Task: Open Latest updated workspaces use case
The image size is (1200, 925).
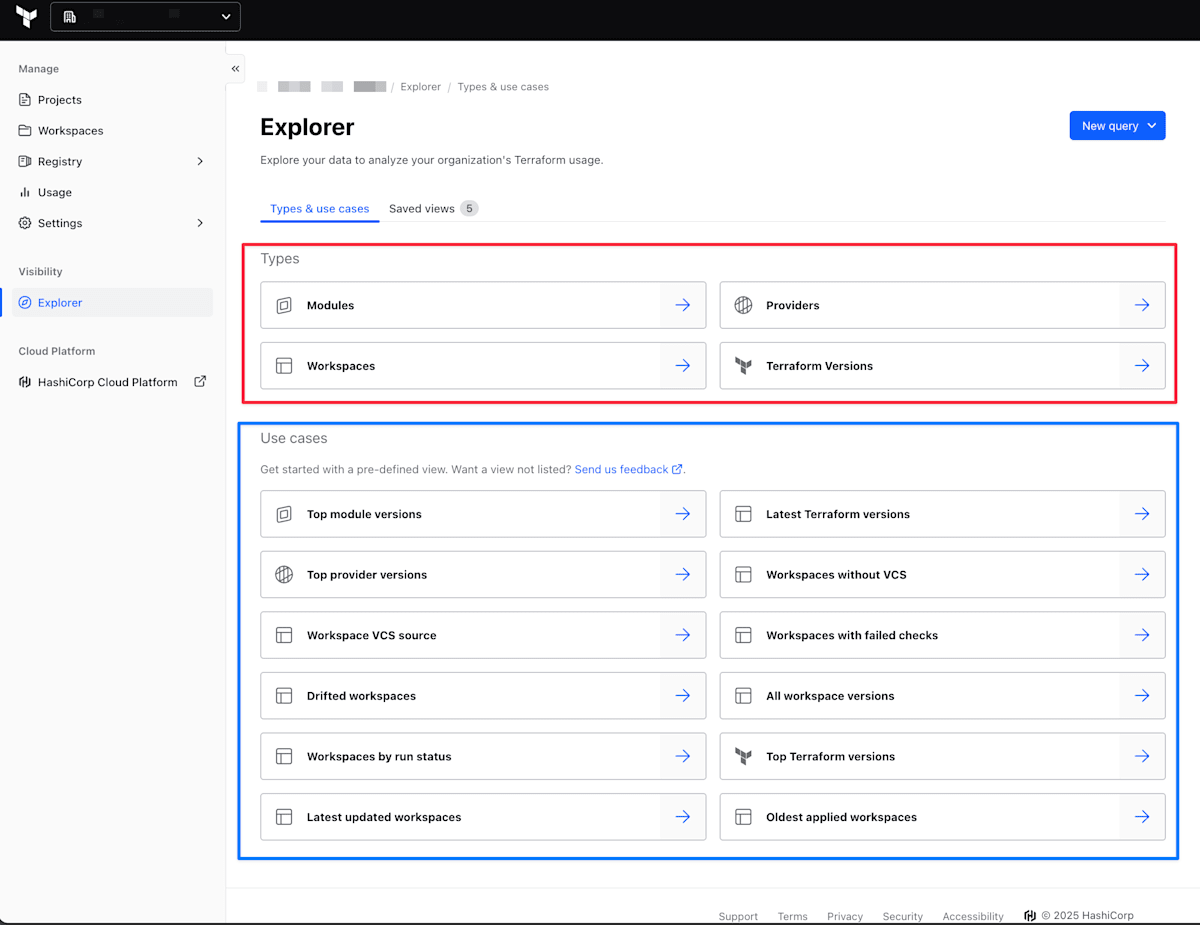Action: [x=483, y=817]
